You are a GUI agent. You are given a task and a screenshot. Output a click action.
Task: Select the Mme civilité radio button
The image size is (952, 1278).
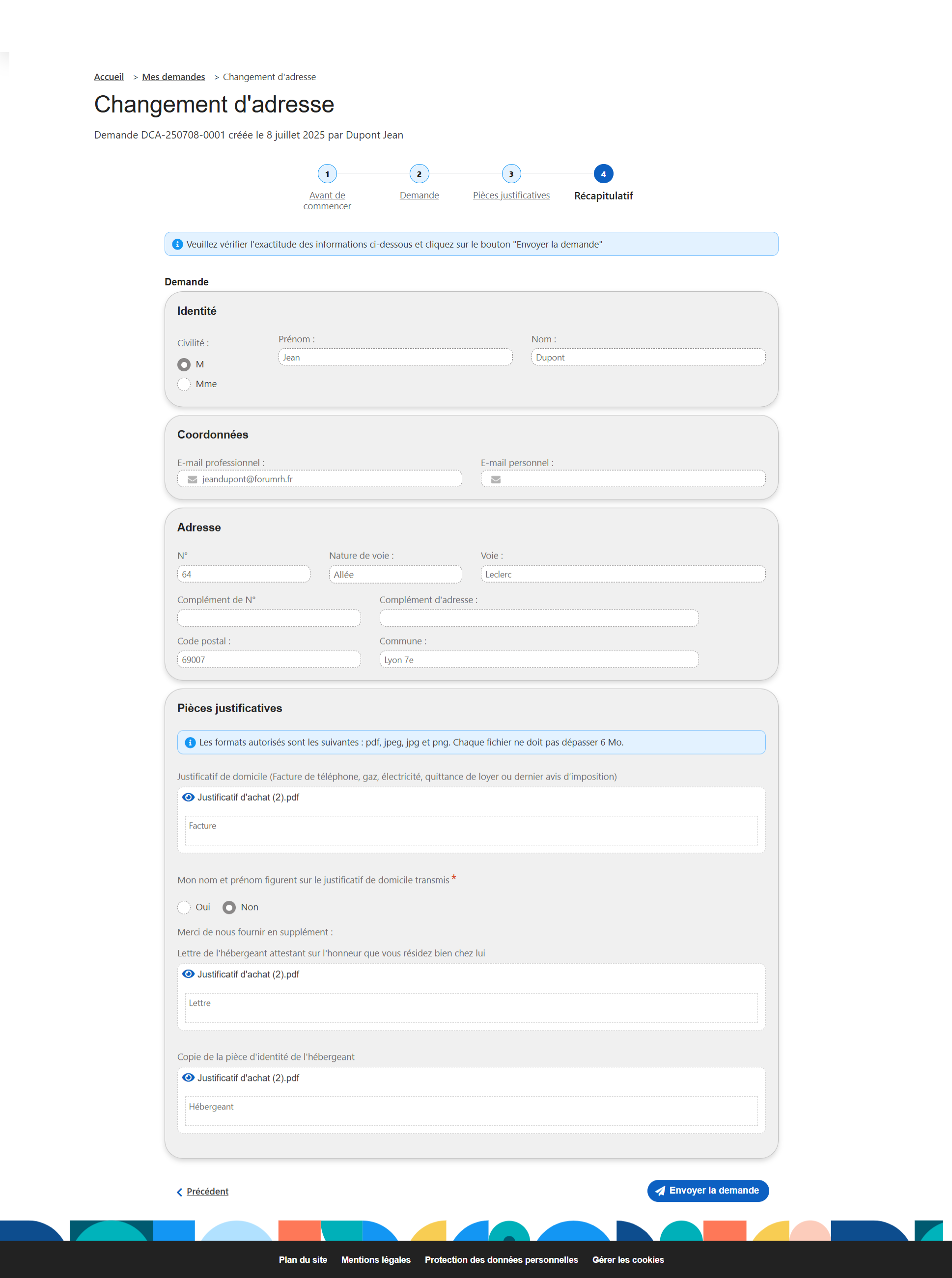[184, 384]
